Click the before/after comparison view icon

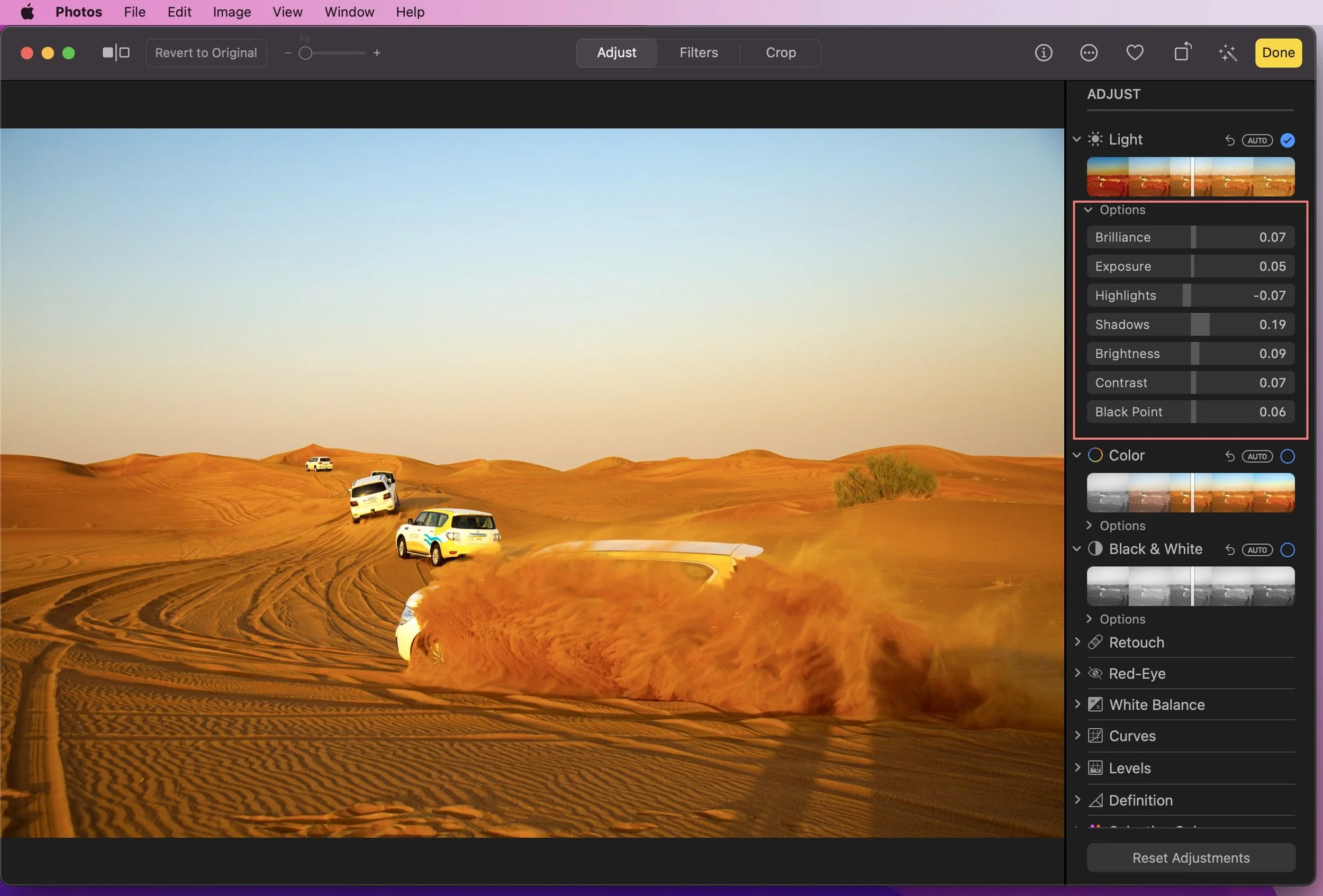click(115, 53)
